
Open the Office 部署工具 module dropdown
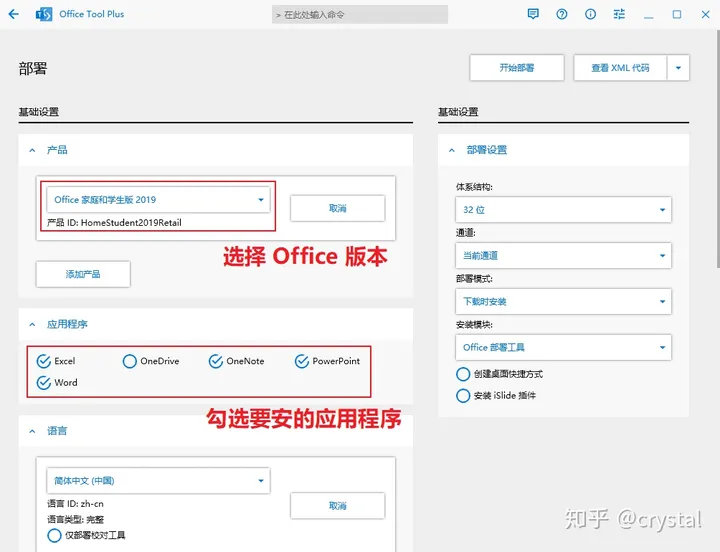(x=563, y=347)
